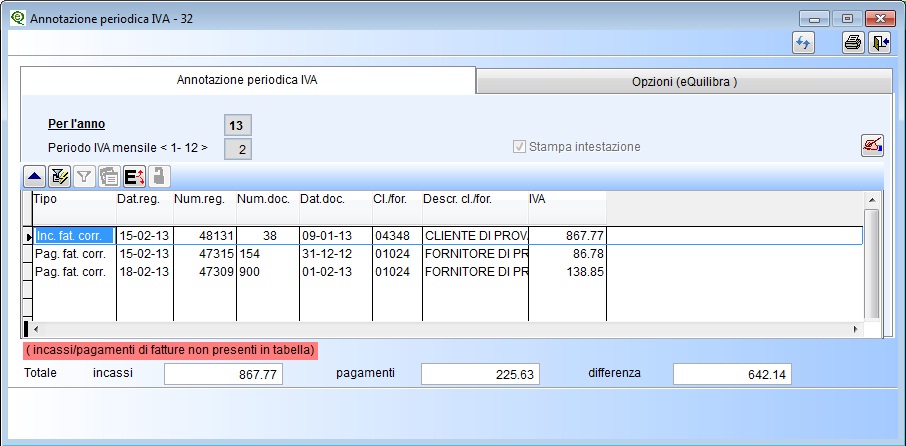
Task: Click the blue up-triangle grid button
Action: [x=35, y=177]
